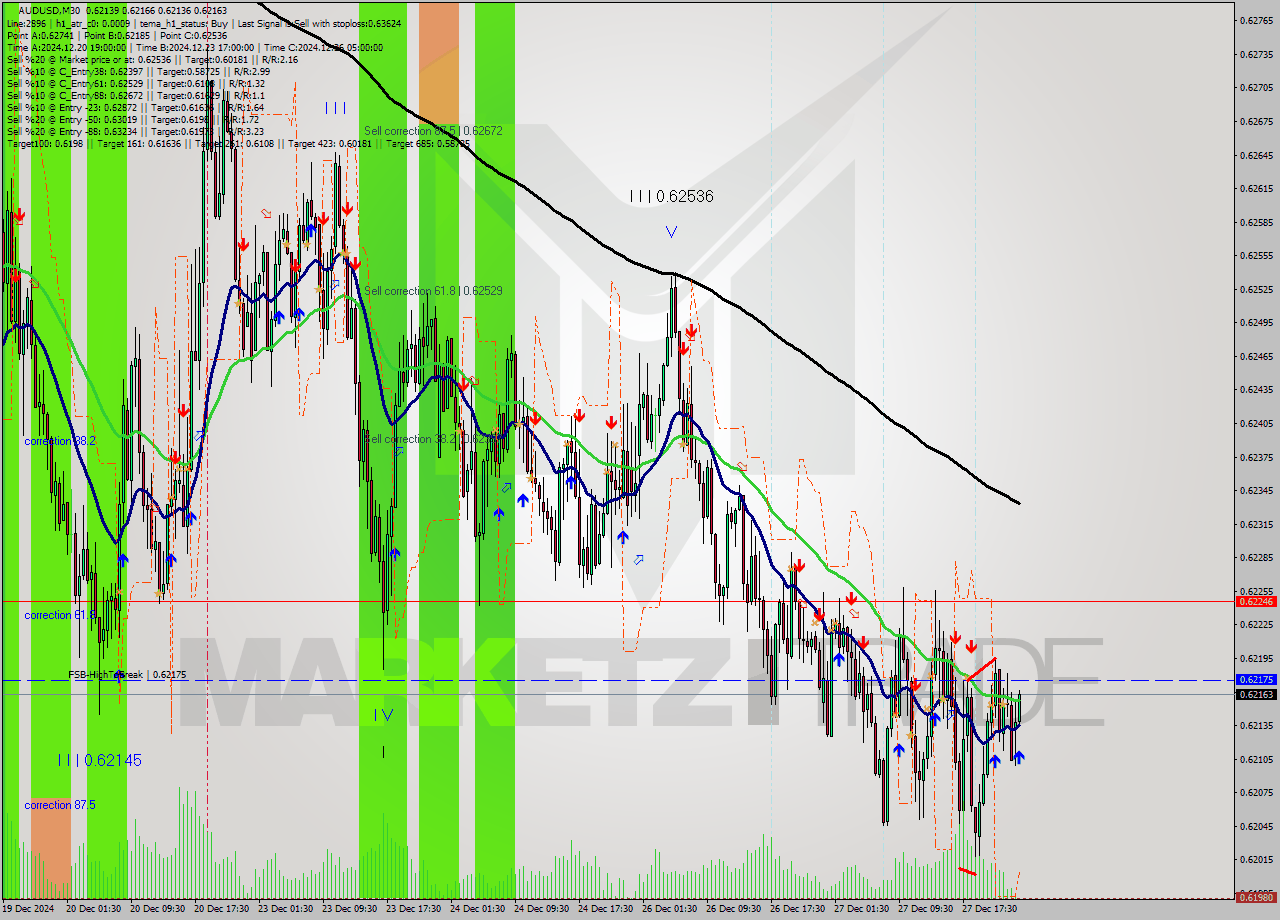
Task: Click the blue 0.62175 price tag
Action: (1255, 679)
